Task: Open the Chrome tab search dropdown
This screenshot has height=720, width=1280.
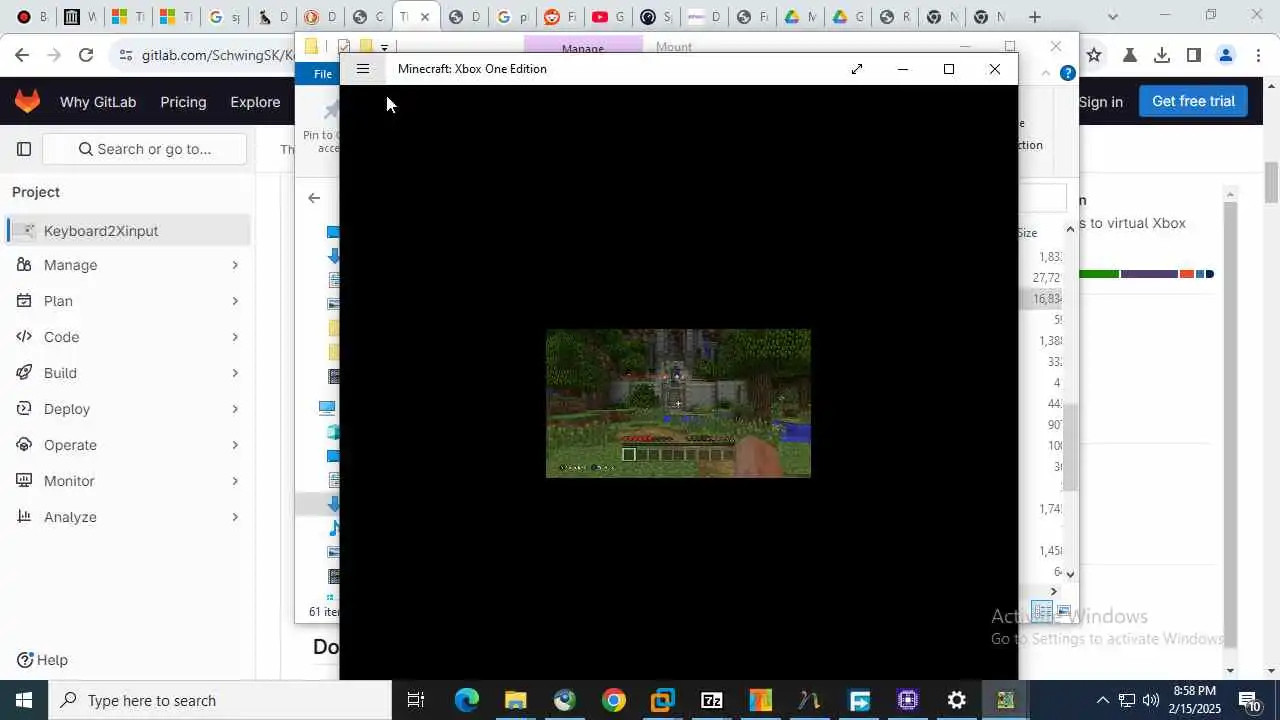Action: pos(1114,17)
